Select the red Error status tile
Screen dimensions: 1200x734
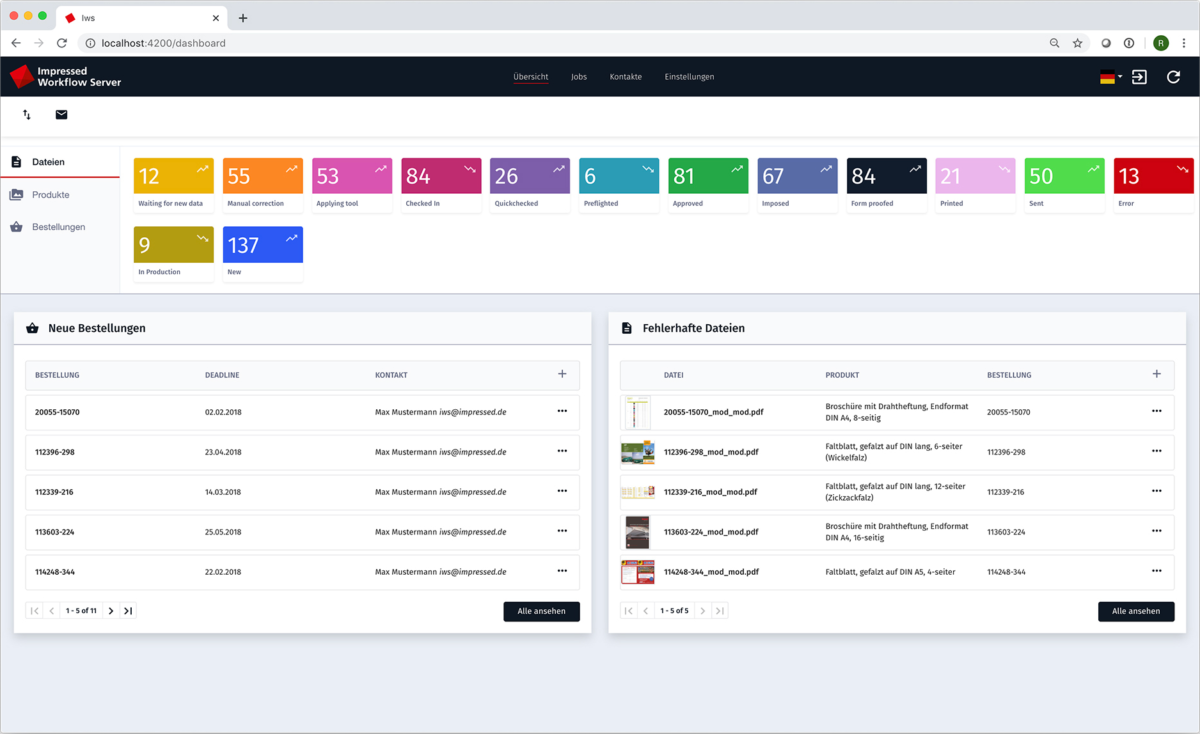pos(1153,184)
